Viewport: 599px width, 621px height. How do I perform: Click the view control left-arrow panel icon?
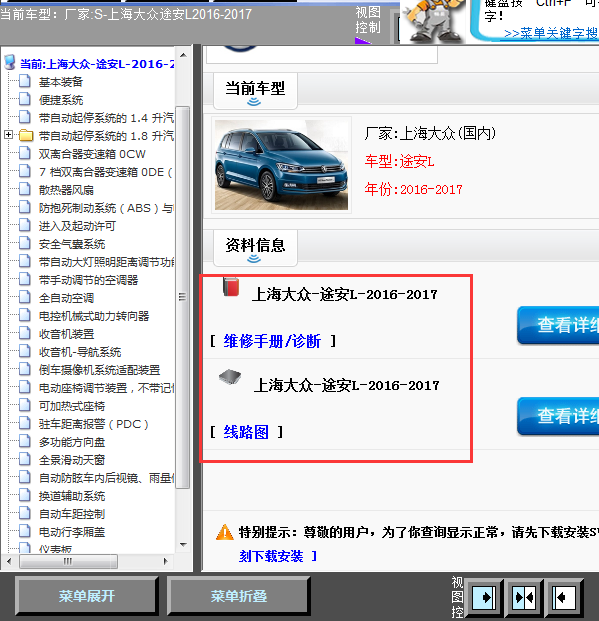pyautogui.click(x=563, y=597)
